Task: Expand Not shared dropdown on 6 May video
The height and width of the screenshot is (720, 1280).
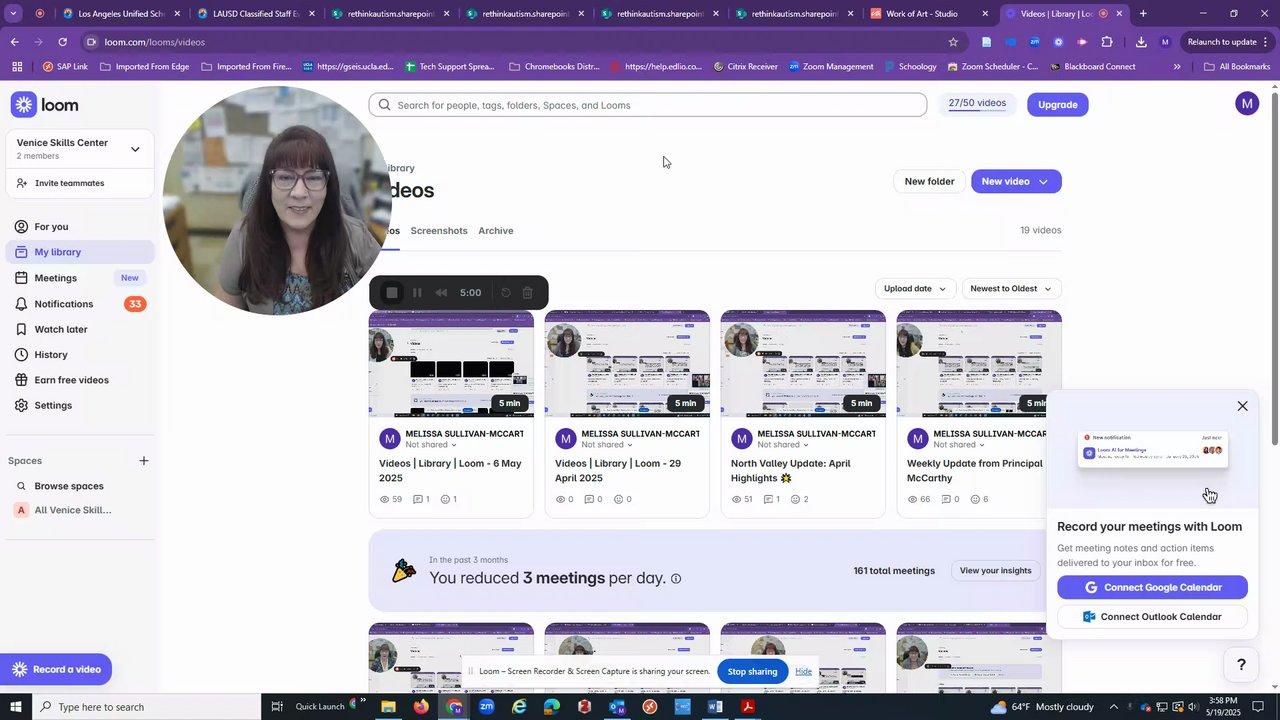Action: coord(430,445)
